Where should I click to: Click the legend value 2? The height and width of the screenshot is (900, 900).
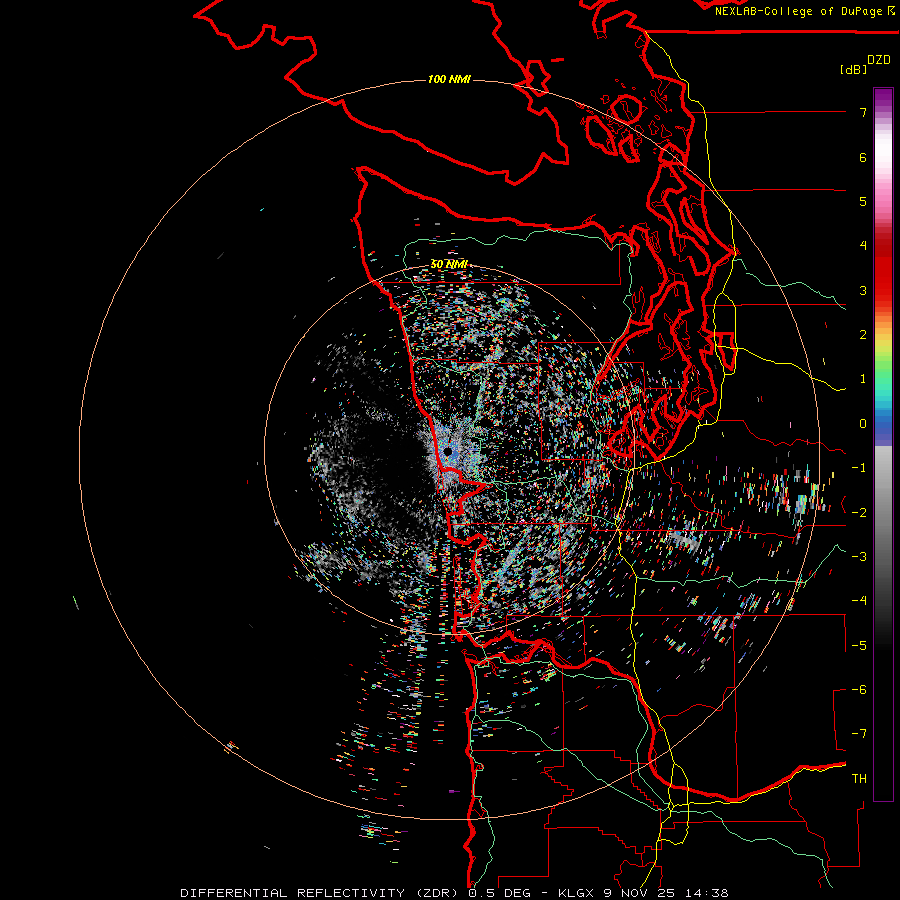[x=863, y=335]
